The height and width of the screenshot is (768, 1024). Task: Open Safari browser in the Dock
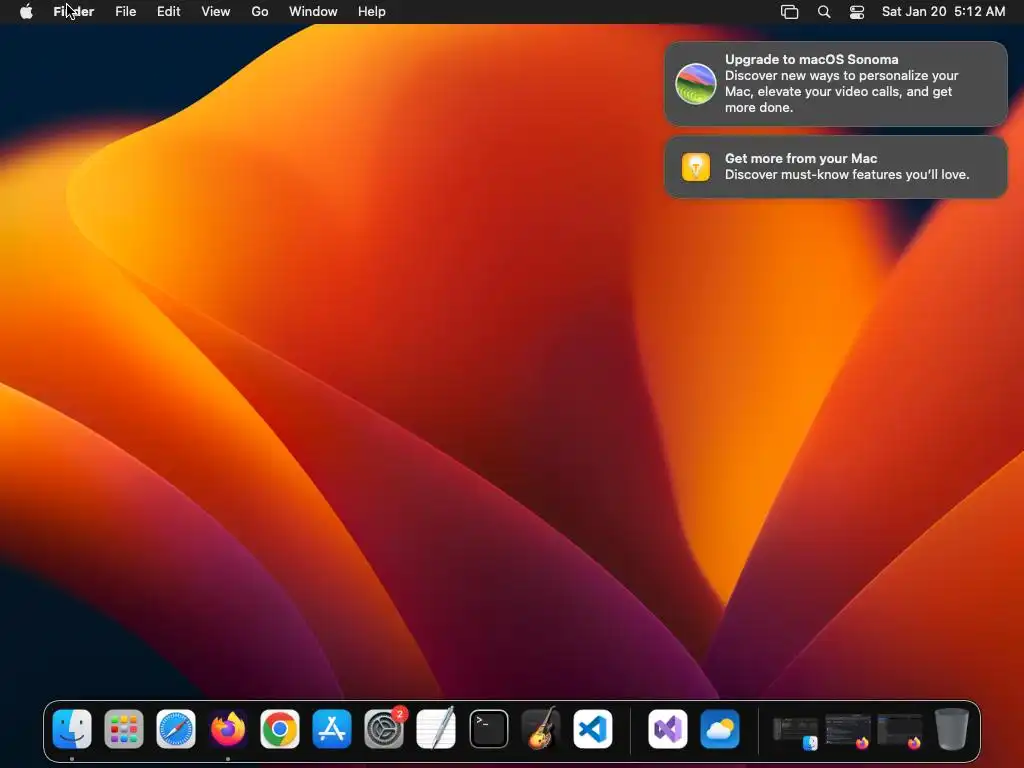[x=176, y=729]
